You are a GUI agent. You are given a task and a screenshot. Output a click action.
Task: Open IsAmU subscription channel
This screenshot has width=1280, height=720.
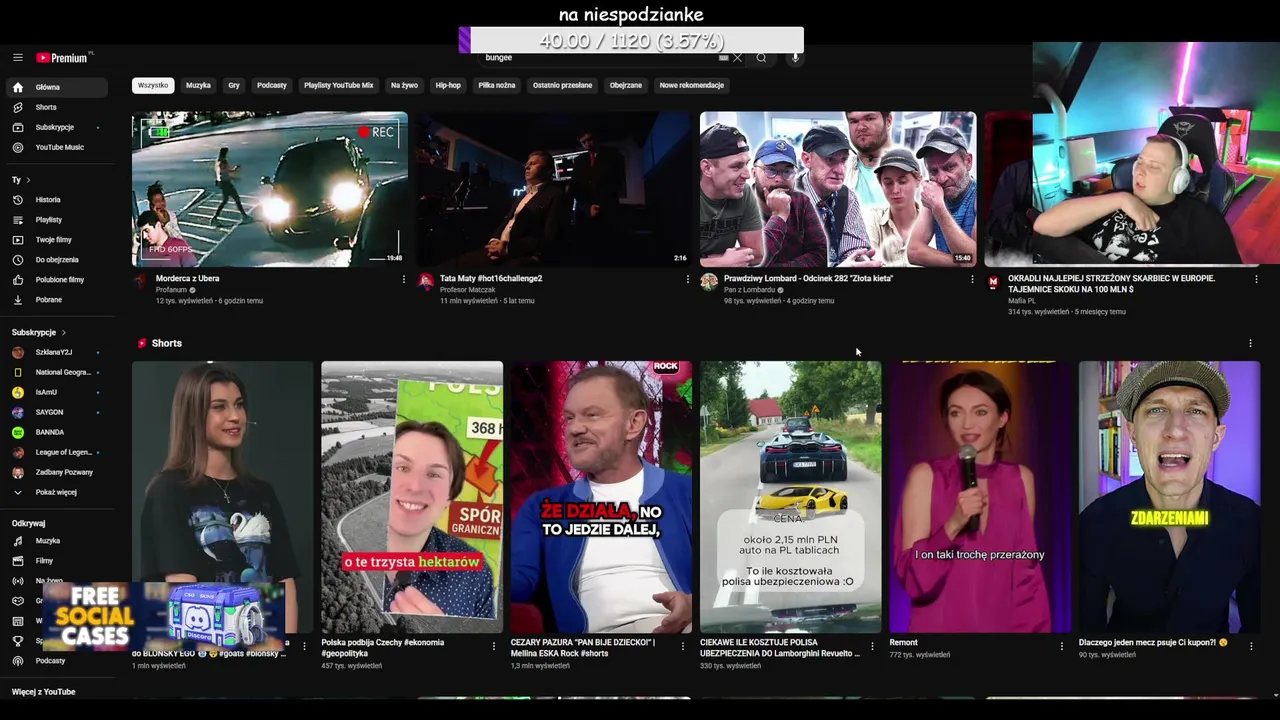56,392
